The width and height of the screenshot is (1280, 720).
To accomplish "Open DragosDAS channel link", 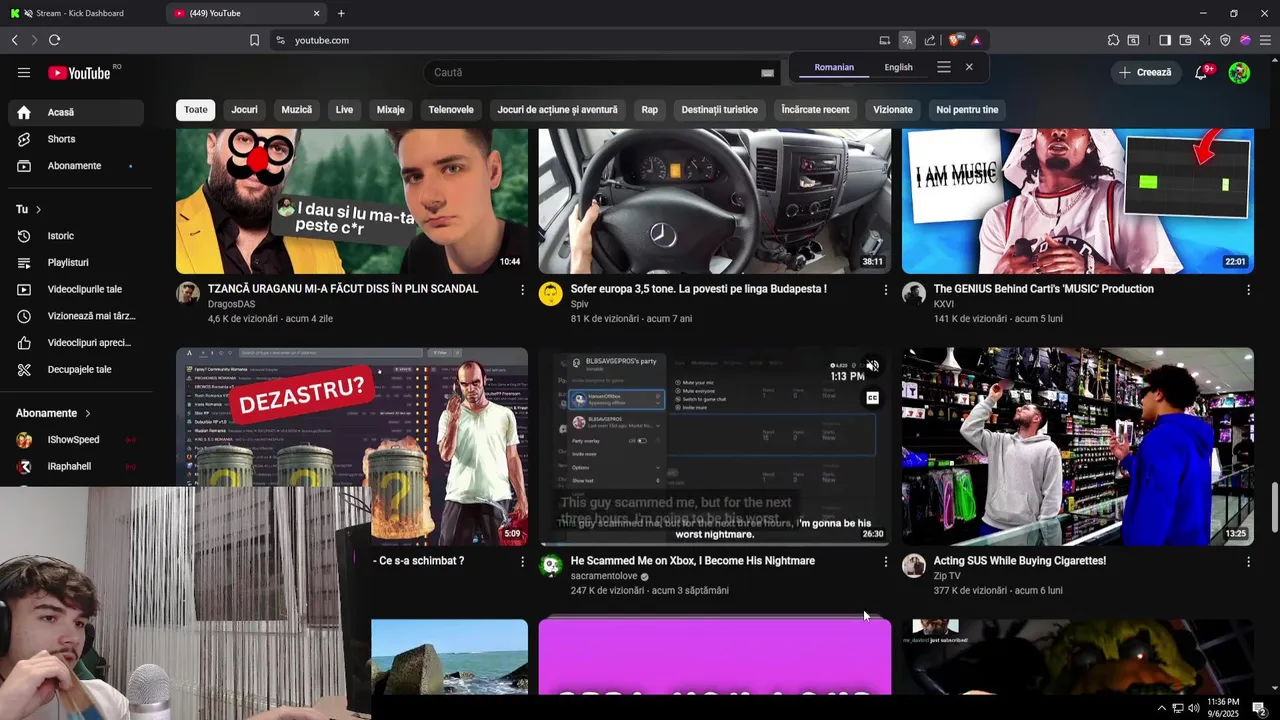I will coord(231,304).
